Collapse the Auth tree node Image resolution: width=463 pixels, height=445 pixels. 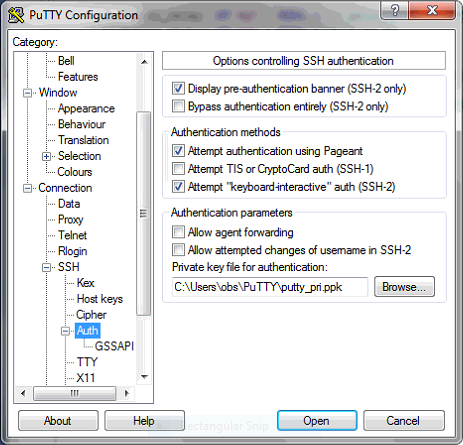(x=66, y=331)
